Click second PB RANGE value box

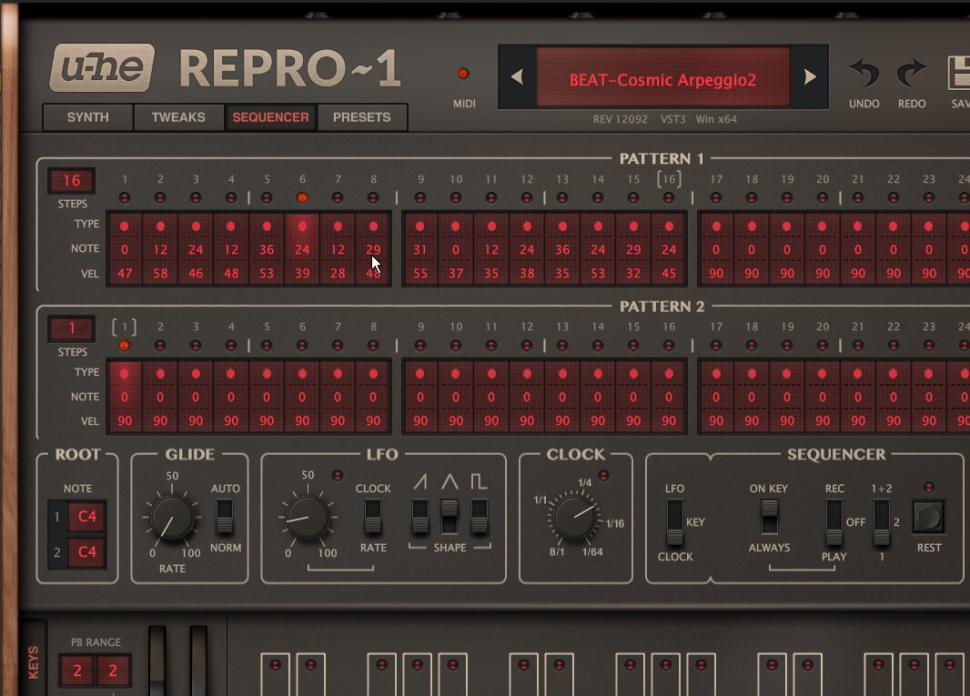(x=113, y=671)
